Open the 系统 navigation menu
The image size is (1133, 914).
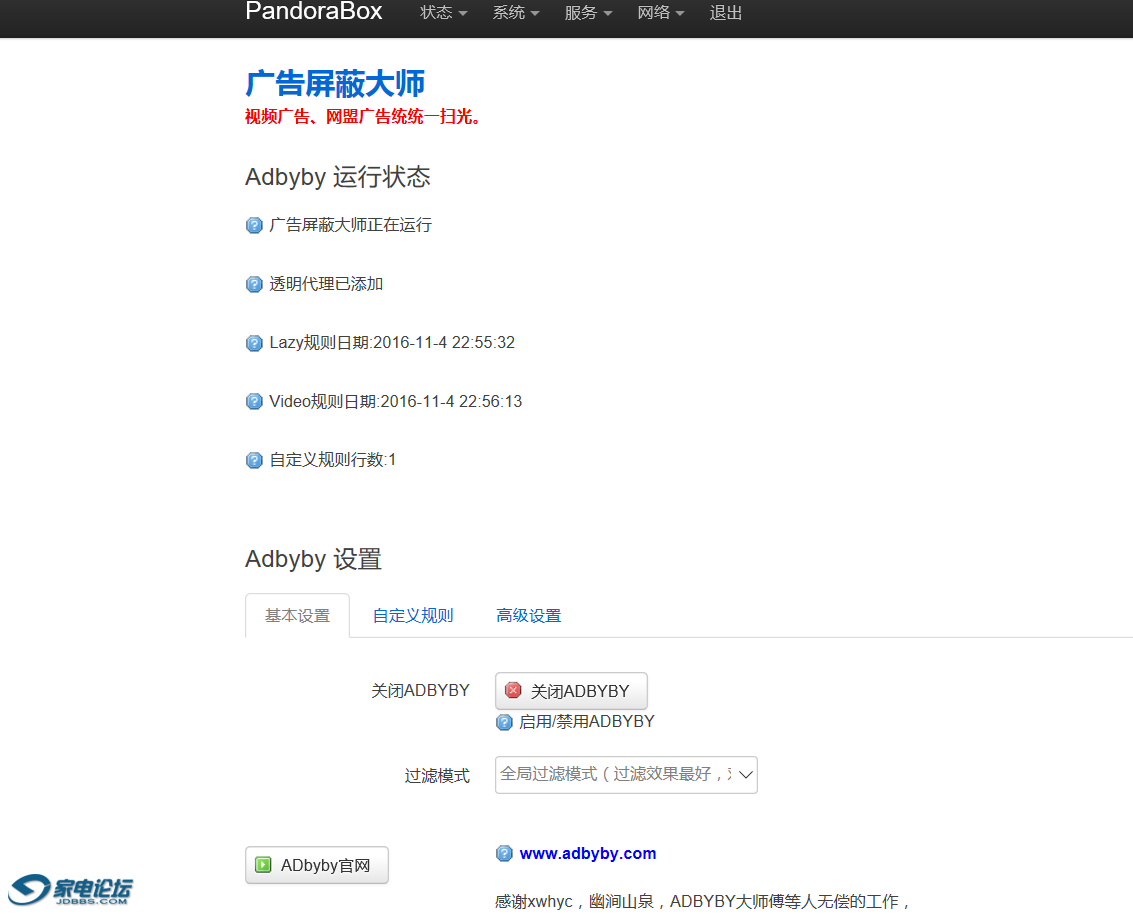(x=515, y=13)
